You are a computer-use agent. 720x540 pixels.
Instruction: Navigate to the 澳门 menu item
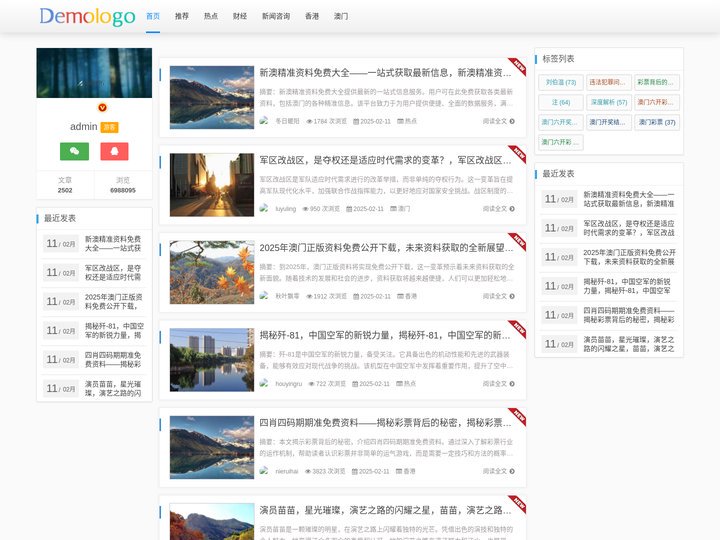[x=341, y=16]
